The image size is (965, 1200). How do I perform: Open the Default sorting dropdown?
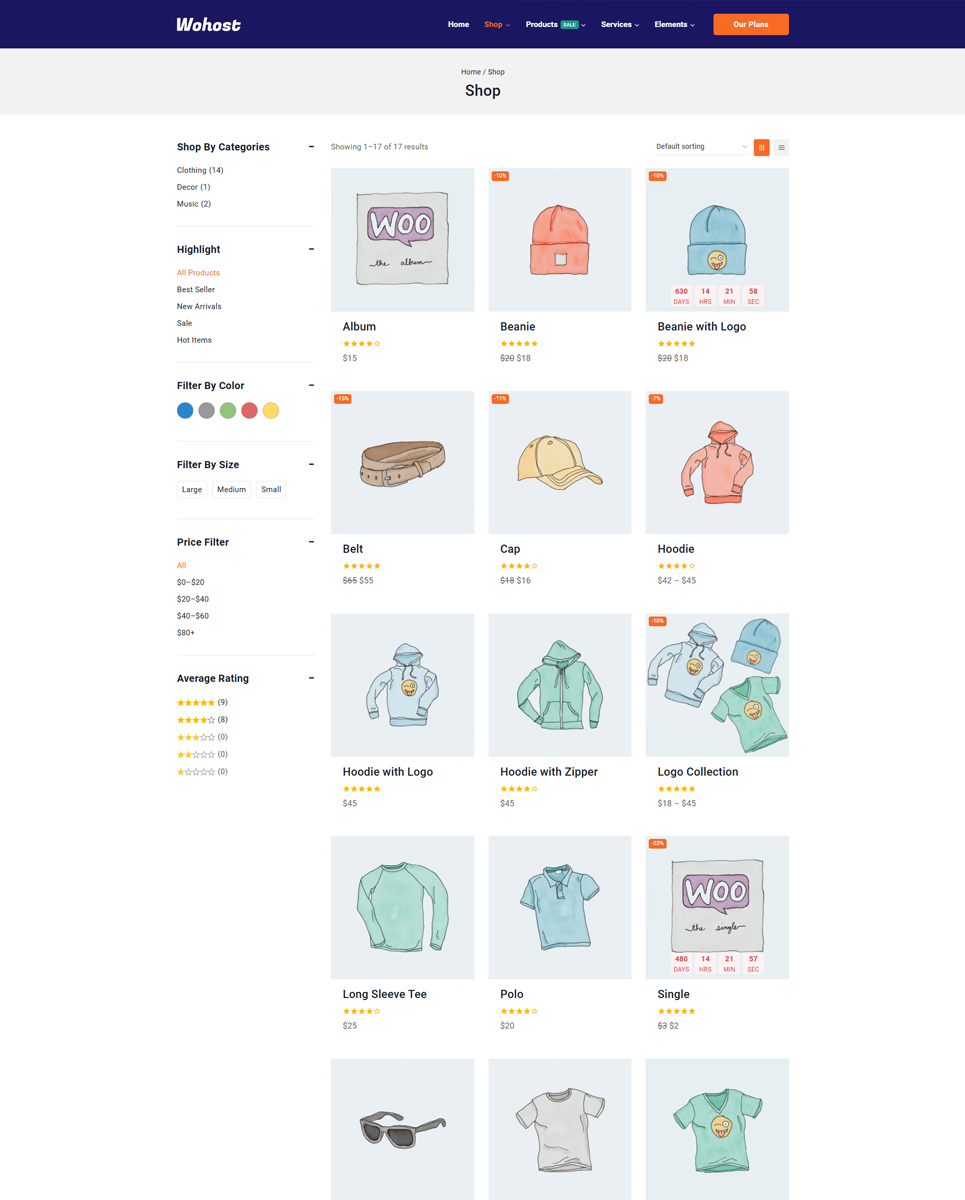pyautogui.click(x=700, y=147)
